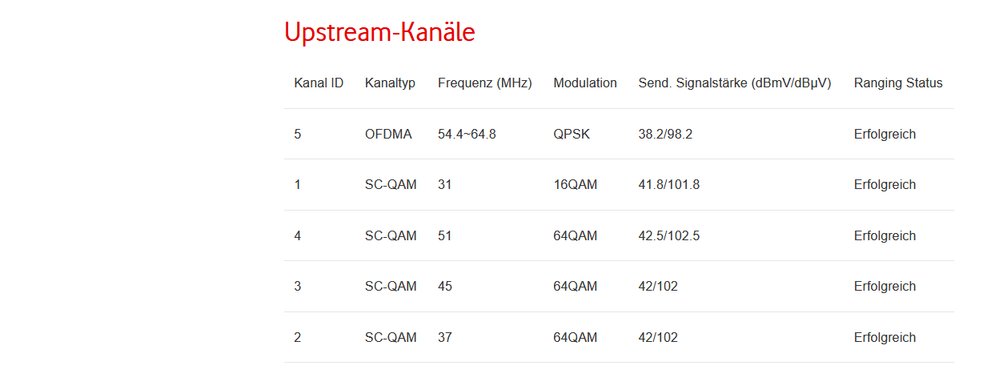Select the 16QAM modulation cell

pyautogui.click(x=574, y=185)
